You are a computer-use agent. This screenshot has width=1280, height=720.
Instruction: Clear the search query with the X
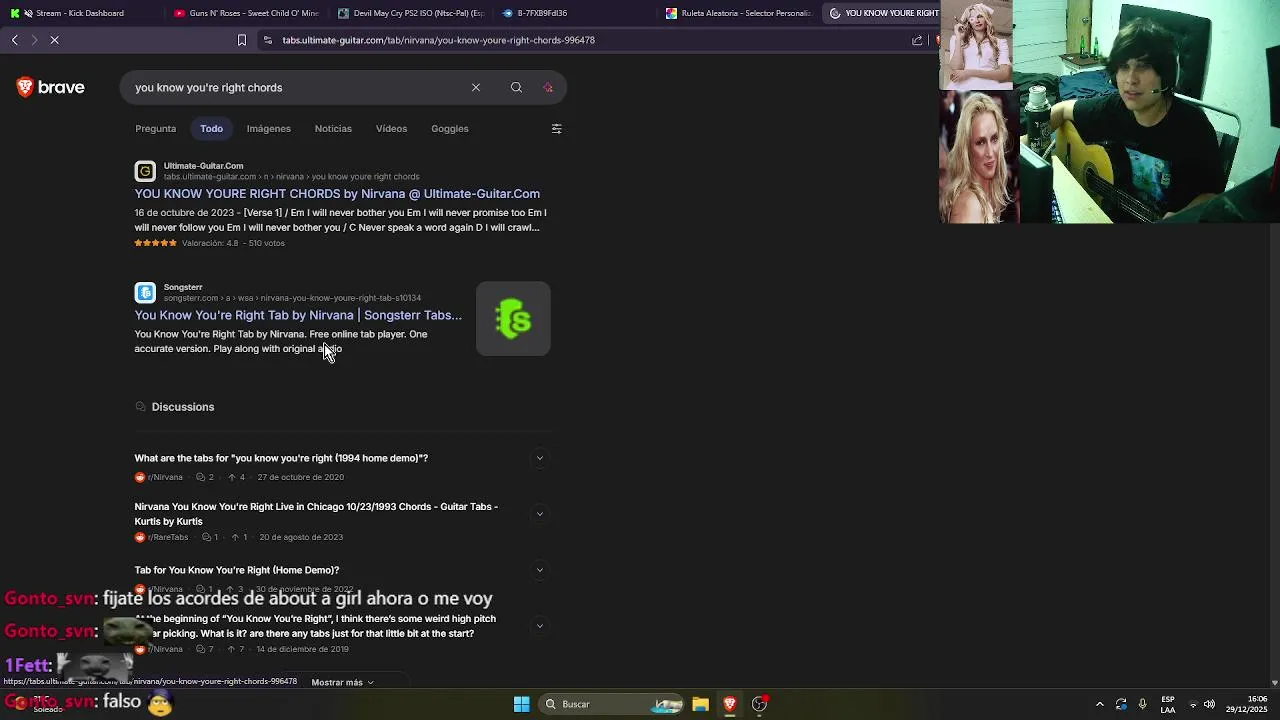[x=476, y=88]
